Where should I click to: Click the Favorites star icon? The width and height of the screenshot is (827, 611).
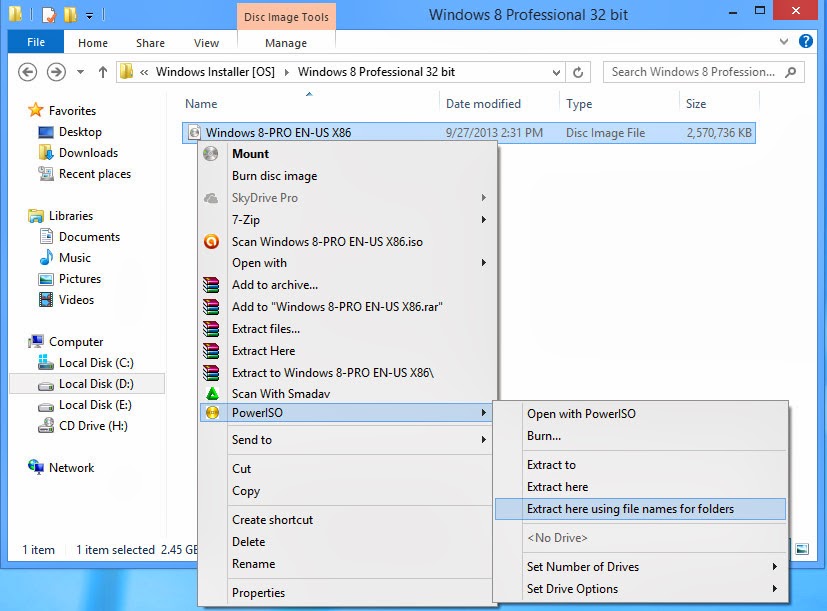[35, 110]
